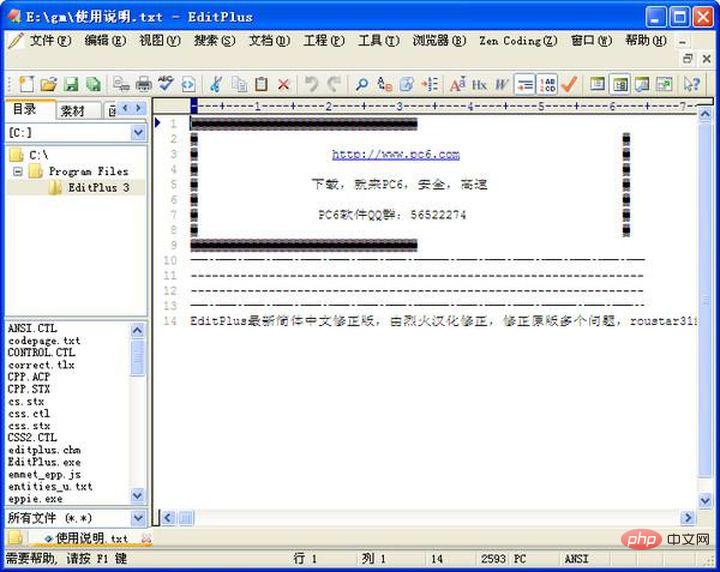Screen dimensions: 720x572
Task: Save all open documents
Action: [94, 84]
